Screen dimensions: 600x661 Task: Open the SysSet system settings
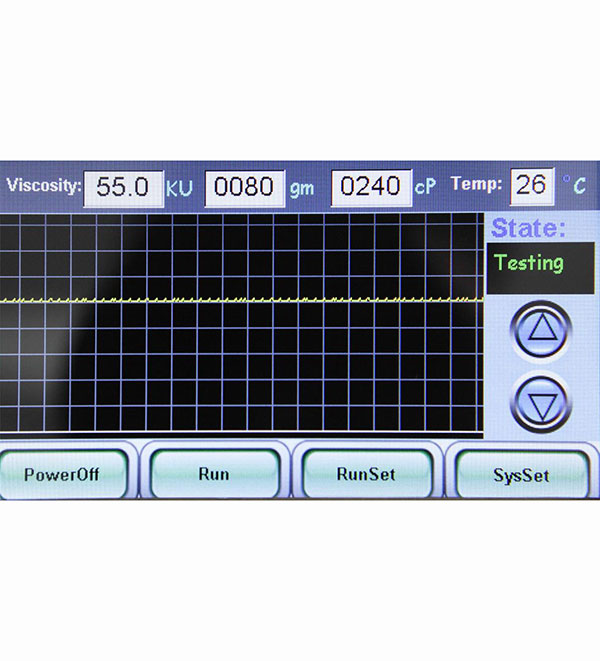click(522, 476)
